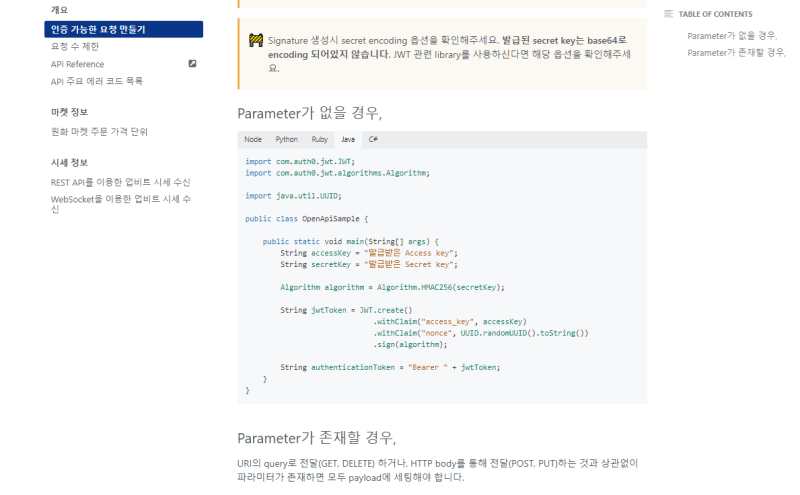Select the Java code tab
The image size is (800, 495).
coord(348,139)
